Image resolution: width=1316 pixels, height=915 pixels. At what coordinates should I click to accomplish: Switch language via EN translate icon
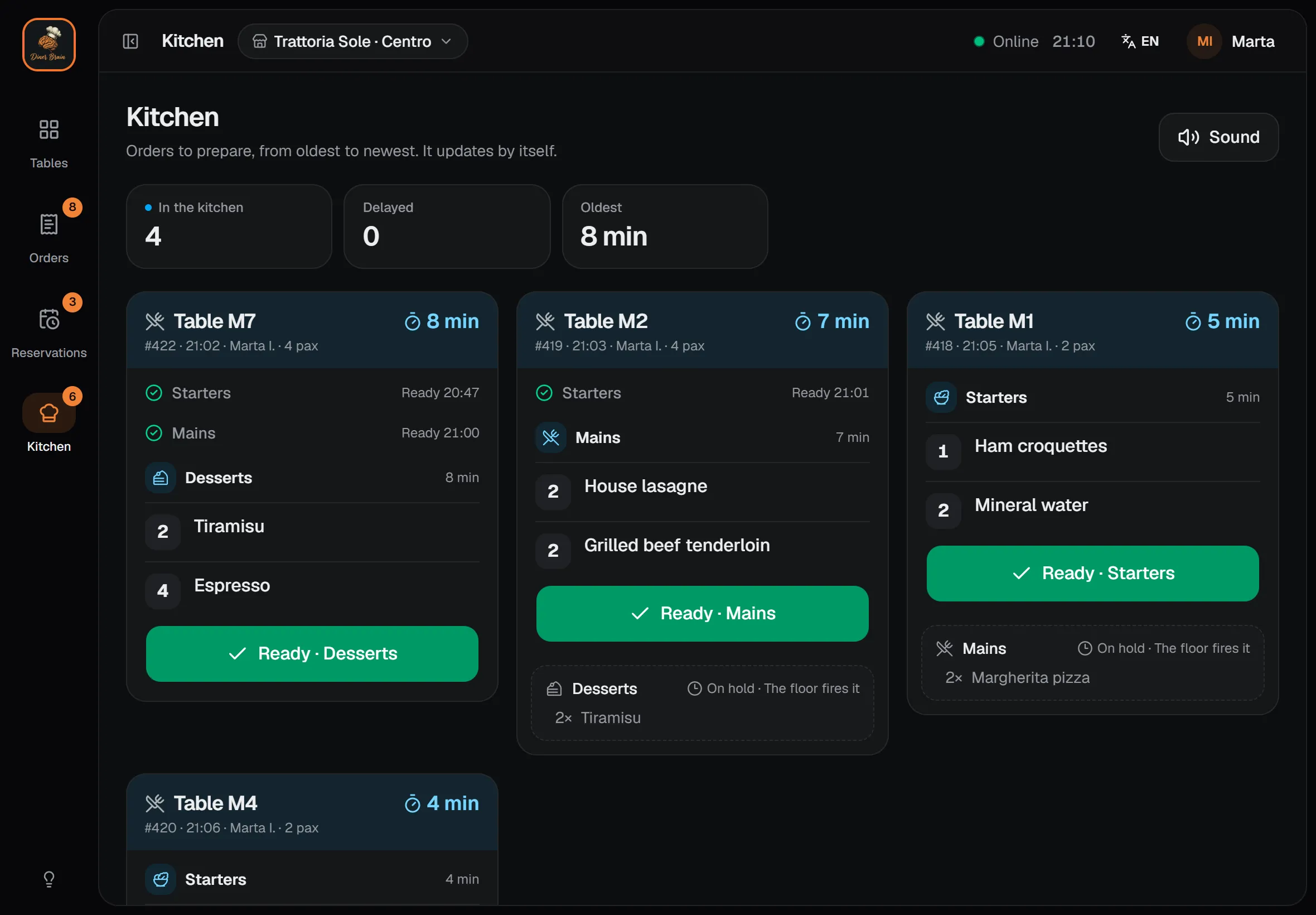click(1140, 41)
